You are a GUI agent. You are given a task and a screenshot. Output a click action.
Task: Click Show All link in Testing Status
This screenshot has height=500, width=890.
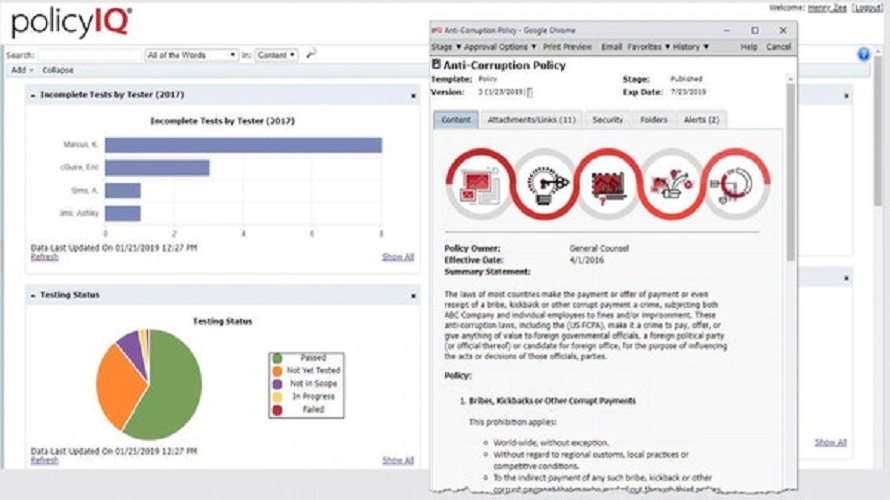pos(398,460)
